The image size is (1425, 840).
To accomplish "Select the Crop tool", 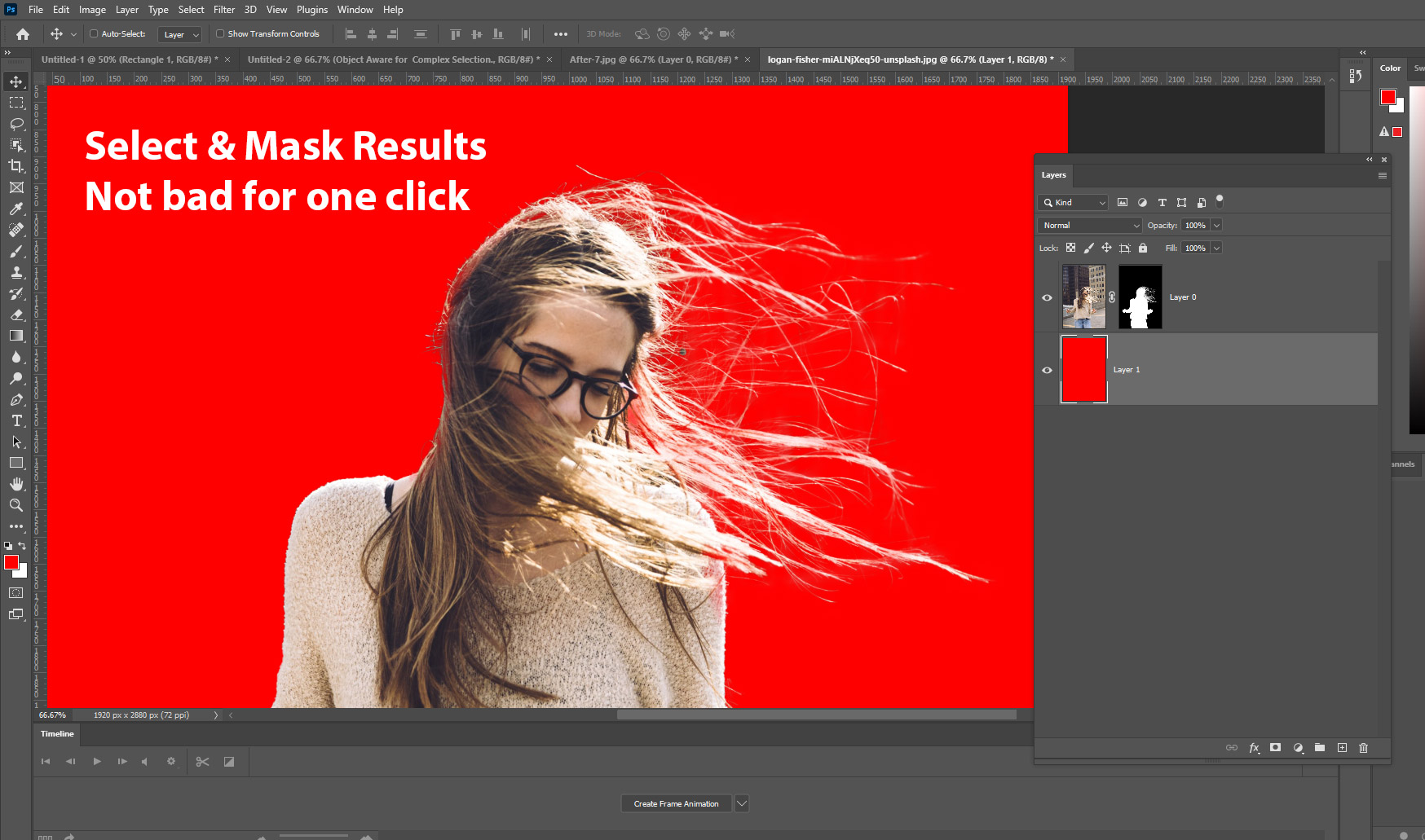I will (16, 166).
